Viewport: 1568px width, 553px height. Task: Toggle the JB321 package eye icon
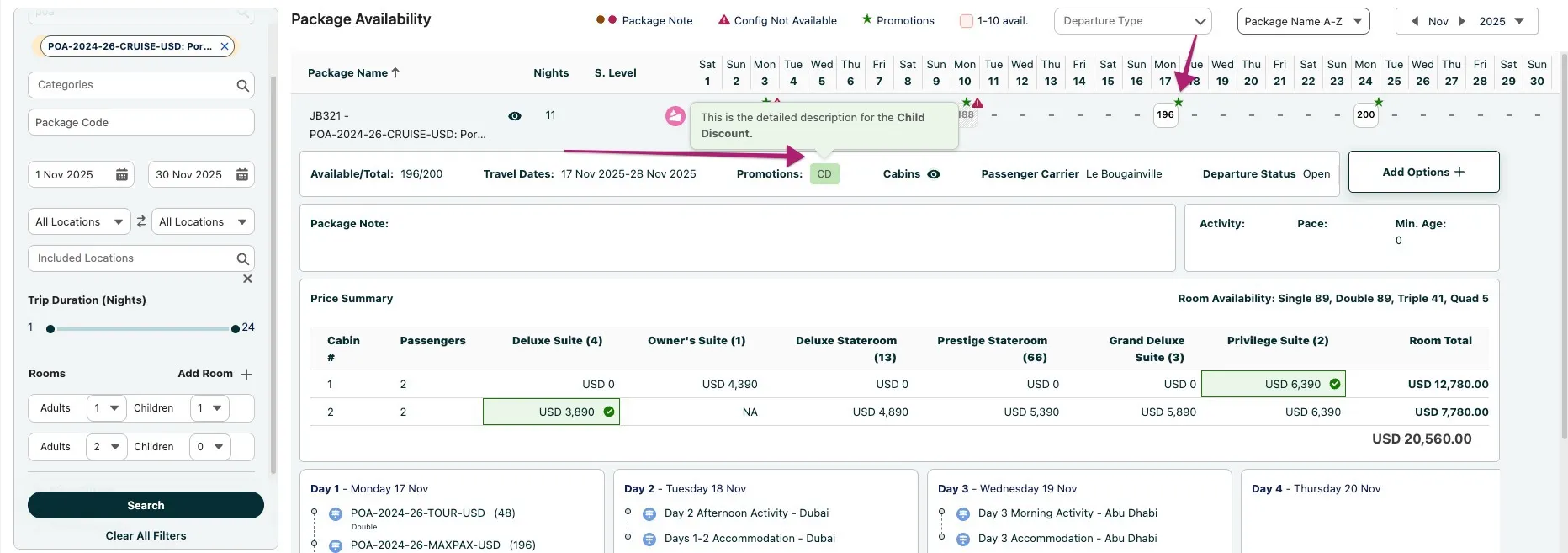[x=515, y=116]
